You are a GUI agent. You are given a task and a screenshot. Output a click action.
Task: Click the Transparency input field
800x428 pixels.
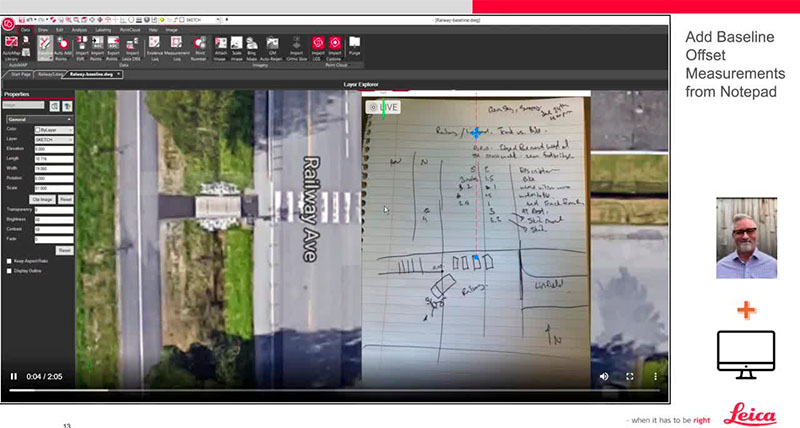click(52, 208)
